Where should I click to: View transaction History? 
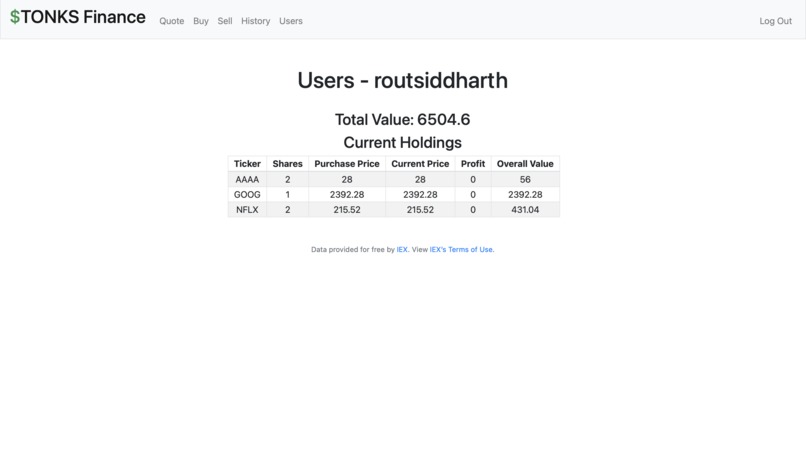click(255, 21)
